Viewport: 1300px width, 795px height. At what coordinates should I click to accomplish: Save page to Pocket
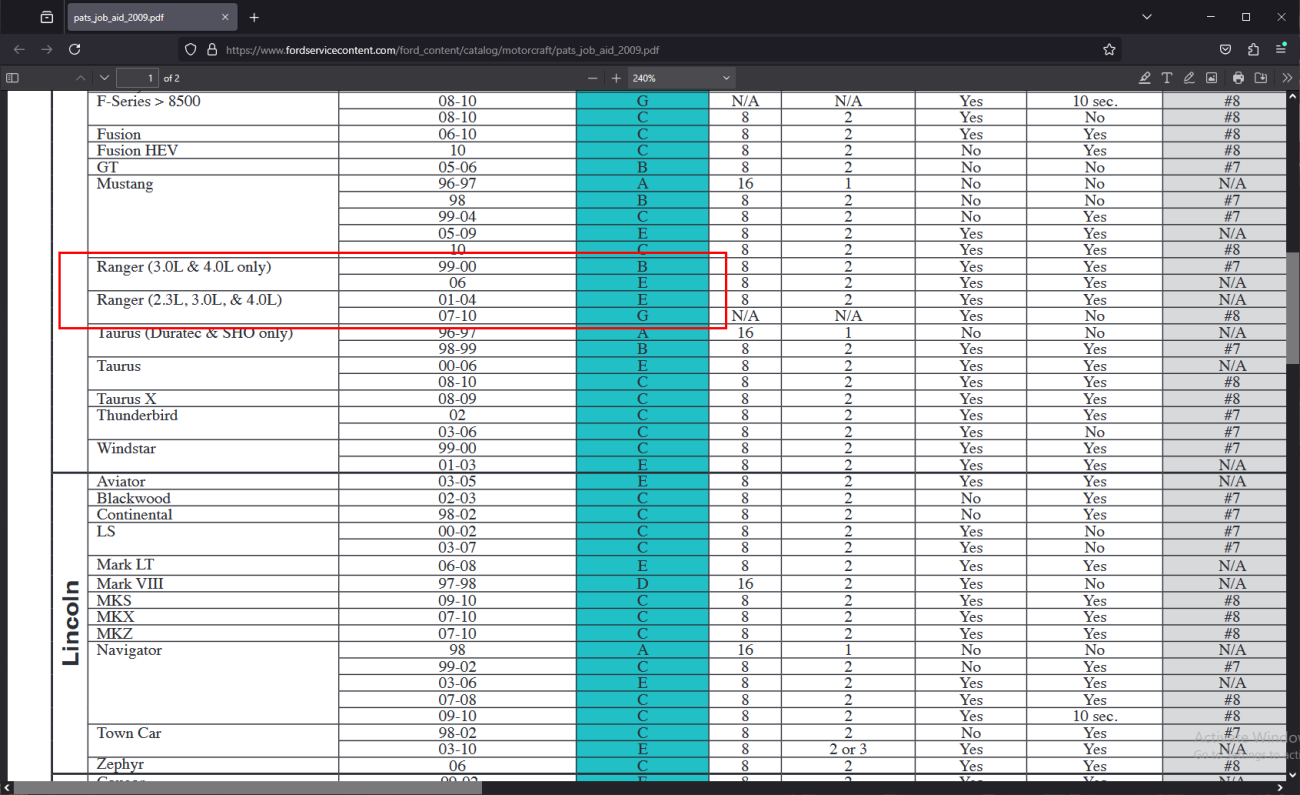pos(1225,49)
